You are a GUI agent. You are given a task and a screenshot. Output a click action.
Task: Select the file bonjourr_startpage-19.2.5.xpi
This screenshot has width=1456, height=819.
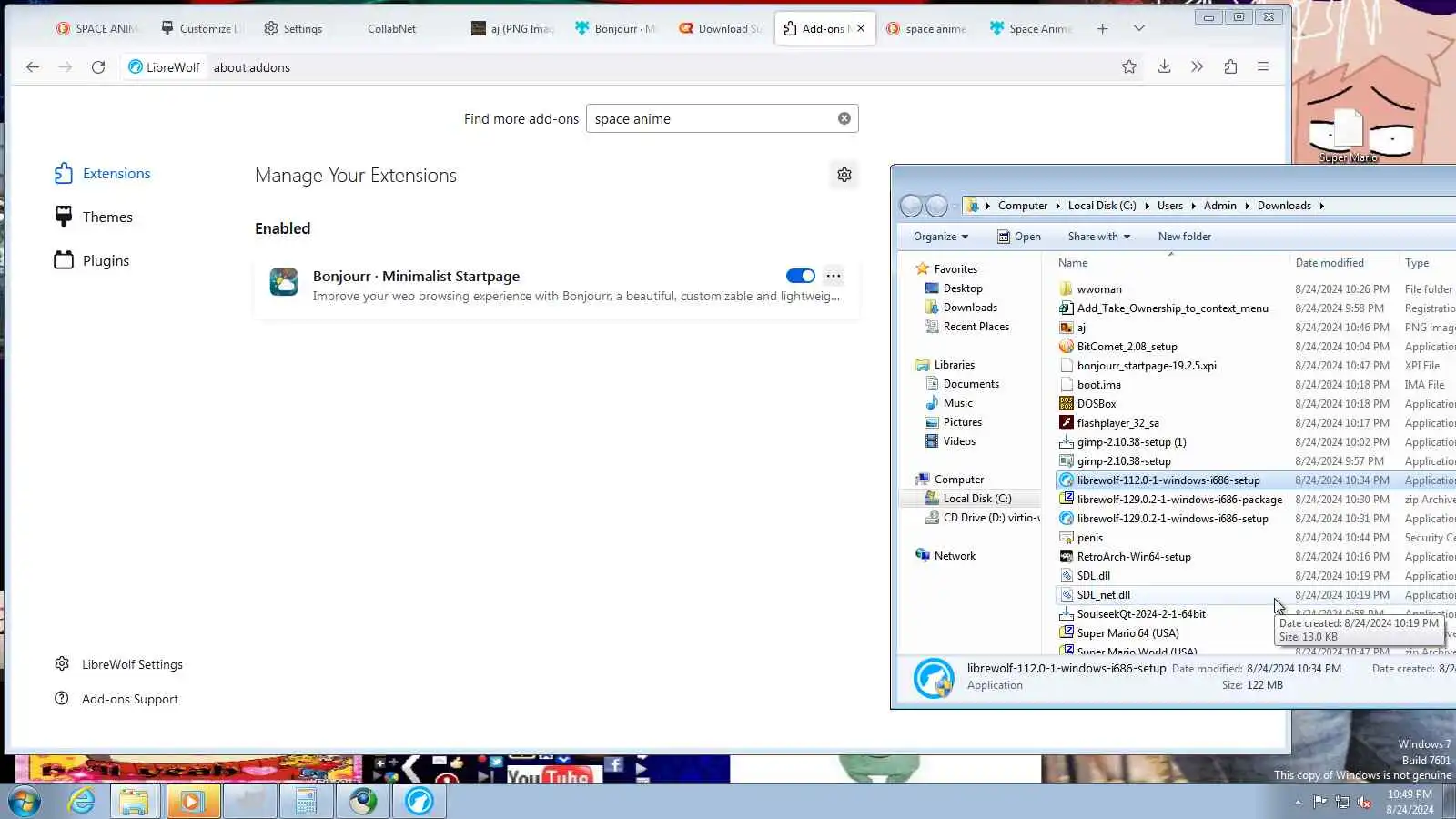click(1147, 366)
